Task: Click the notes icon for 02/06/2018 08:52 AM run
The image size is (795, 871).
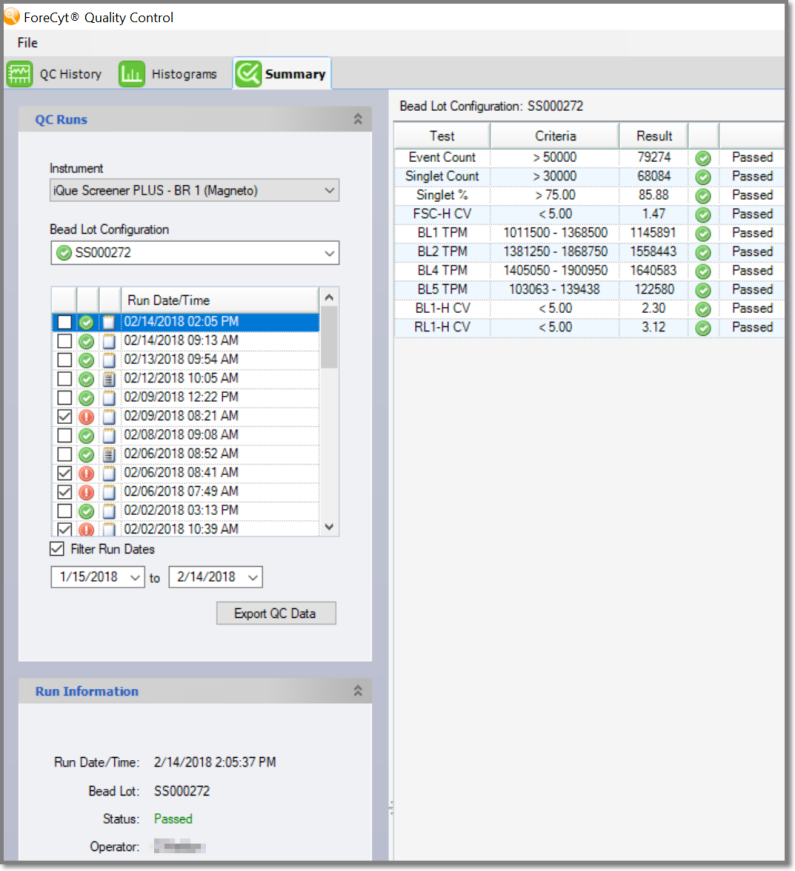Action: click(109, 454)
